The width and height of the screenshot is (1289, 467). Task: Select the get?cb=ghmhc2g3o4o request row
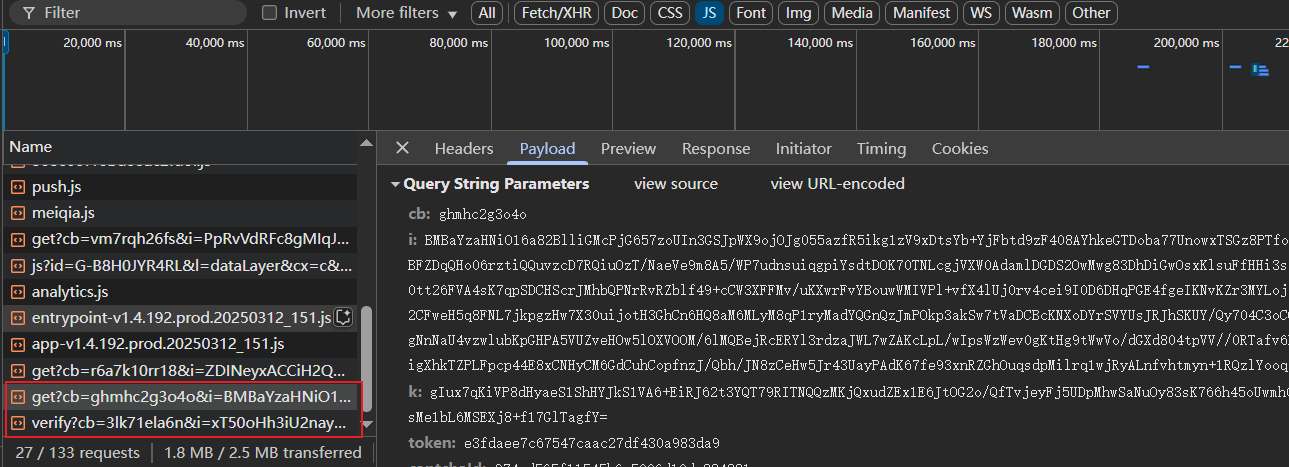click(180, 397)
